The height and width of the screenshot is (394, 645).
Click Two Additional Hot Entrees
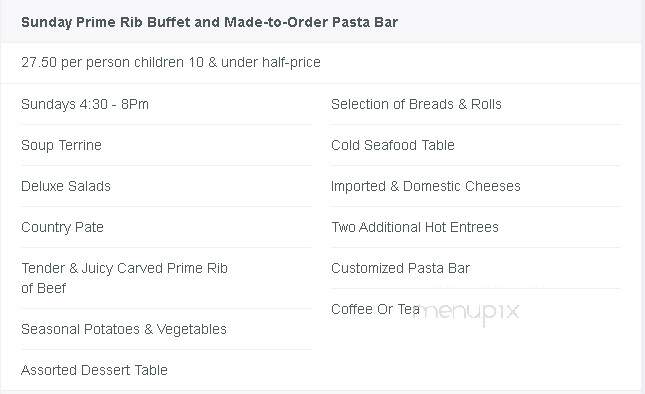click(415, 227)
